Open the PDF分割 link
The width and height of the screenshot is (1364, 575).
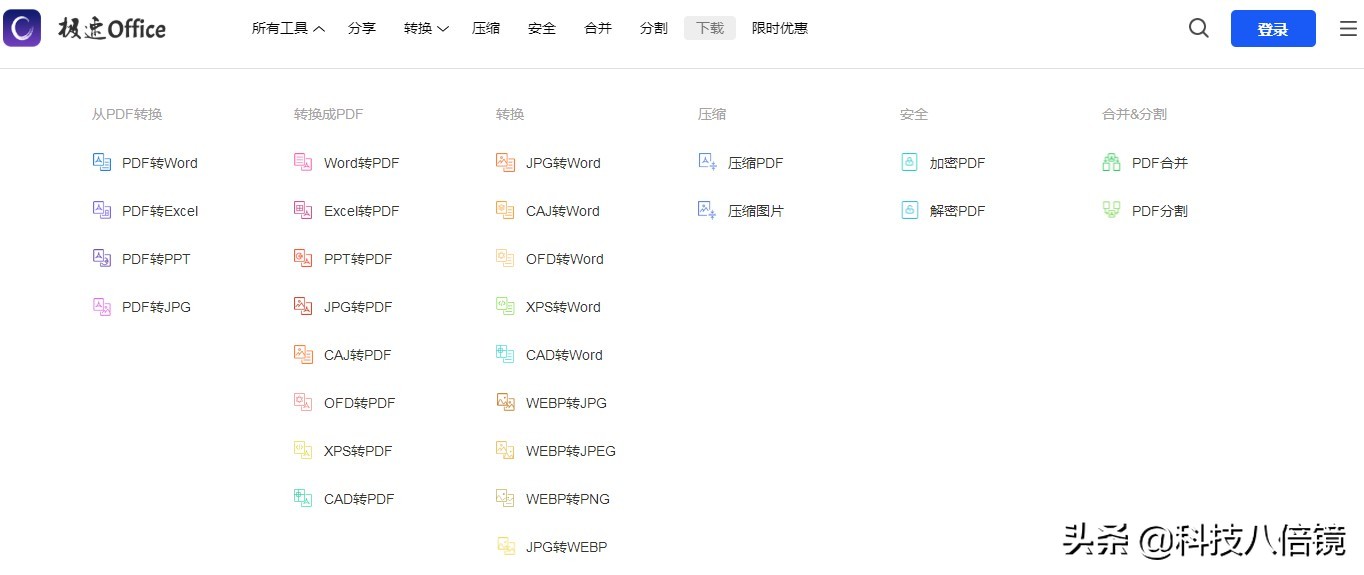[1160, 211]
